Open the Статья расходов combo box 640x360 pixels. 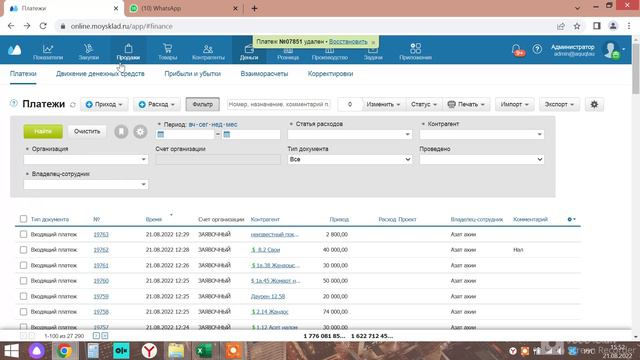350,134
